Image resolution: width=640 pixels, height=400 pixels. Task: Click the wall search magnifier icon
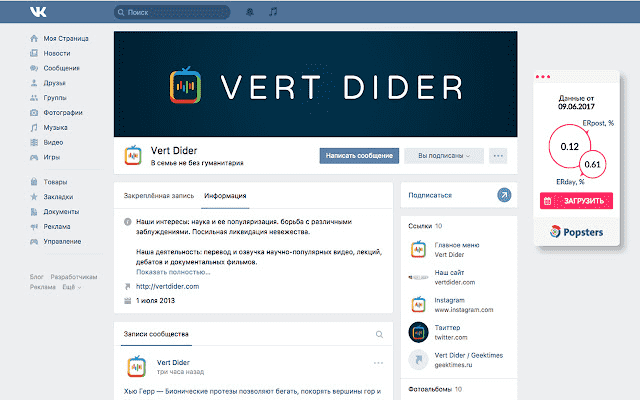[379, 334]
